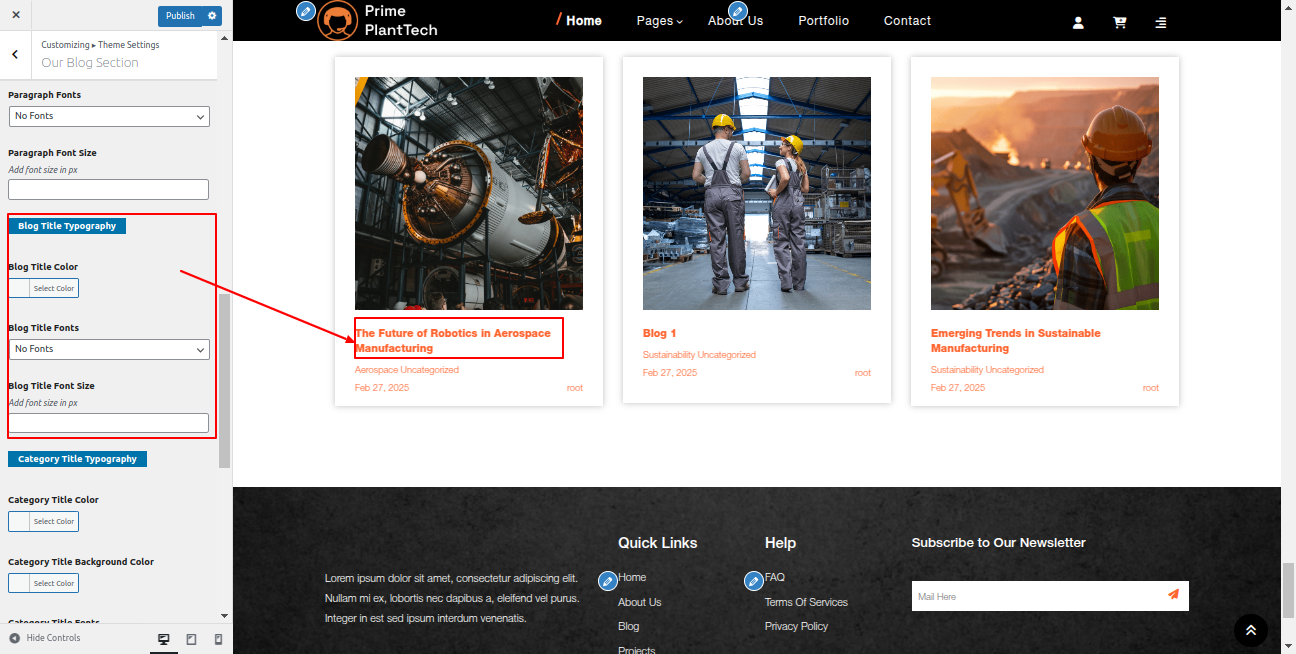The image size is (1296, 654).
Task: Click the user account icon in header
Action: (1078, 23)
